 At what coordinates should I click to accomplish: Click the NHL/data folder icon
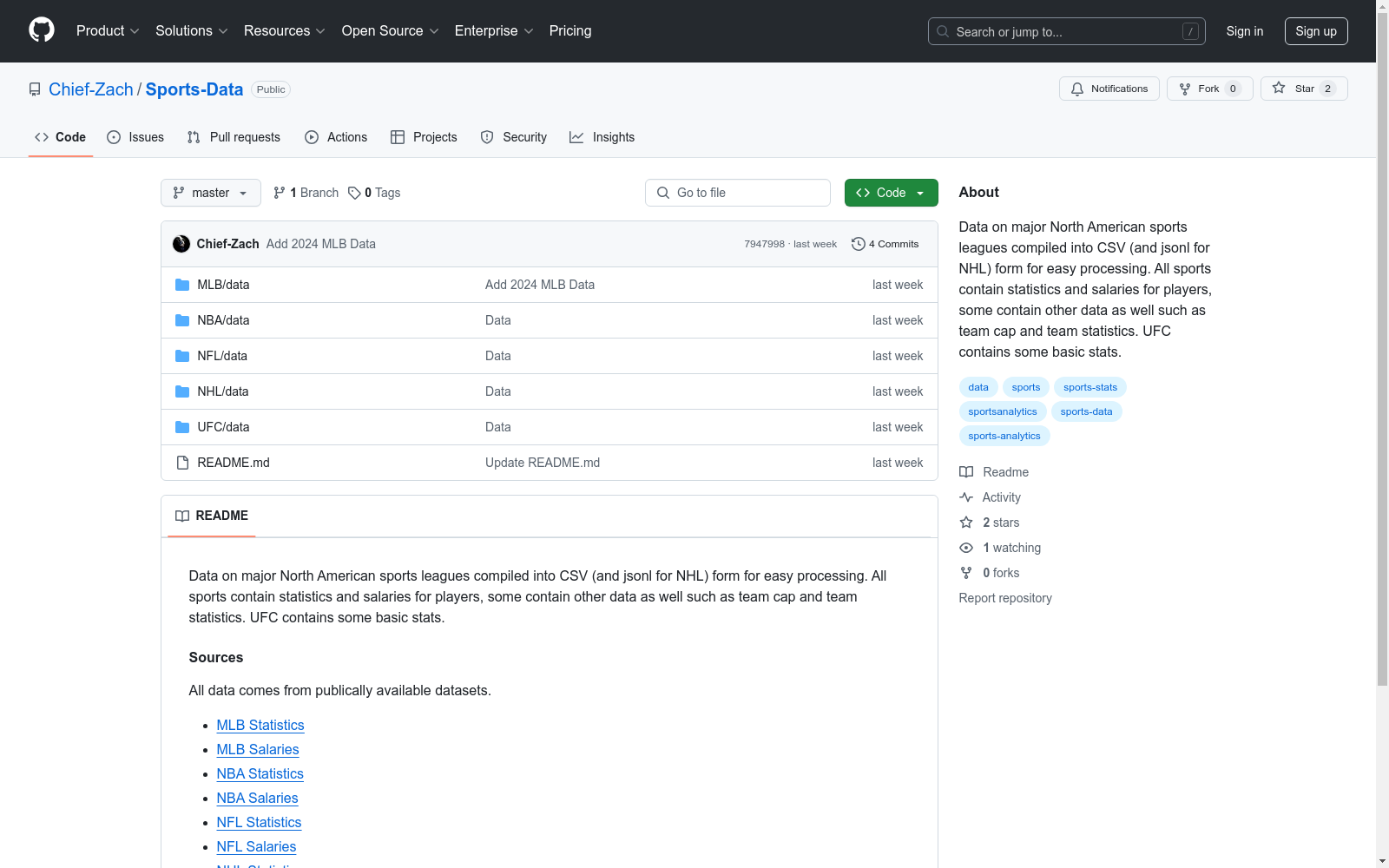click(x=182, y=391)
